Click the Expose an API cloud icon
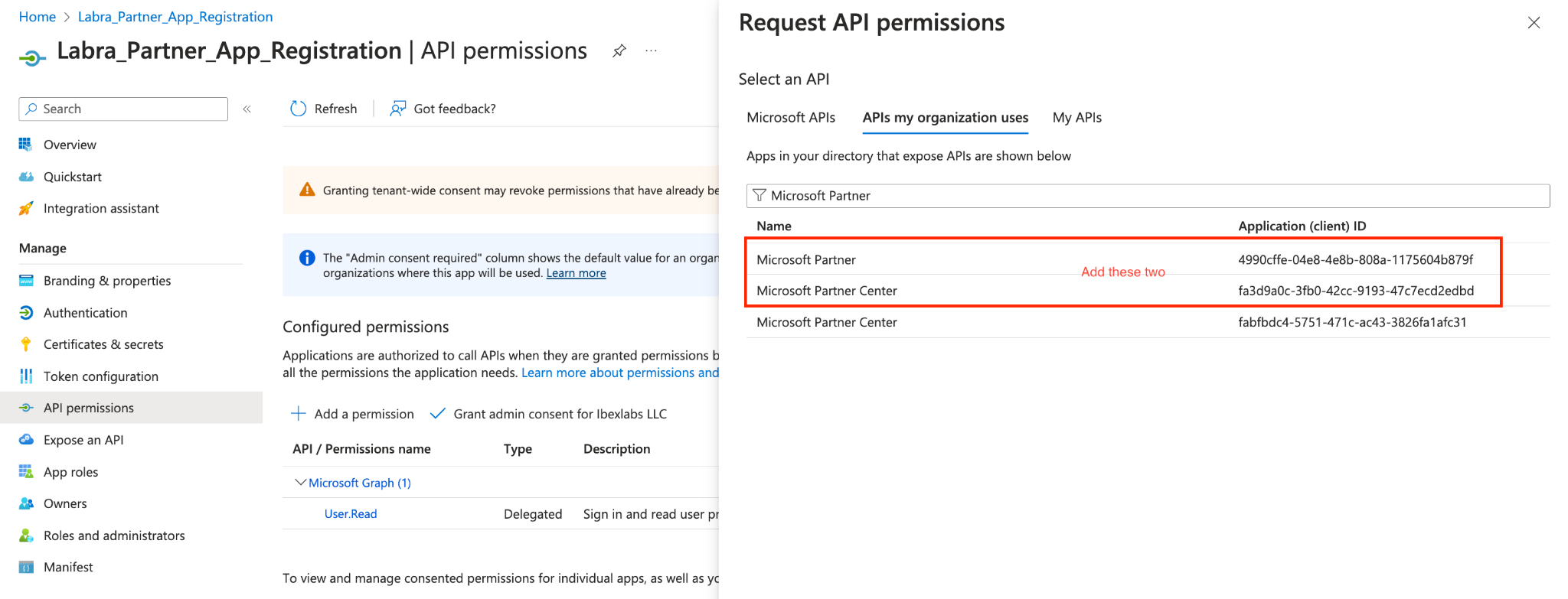The width and height of the screenshot is (1568, 599). 26,439
